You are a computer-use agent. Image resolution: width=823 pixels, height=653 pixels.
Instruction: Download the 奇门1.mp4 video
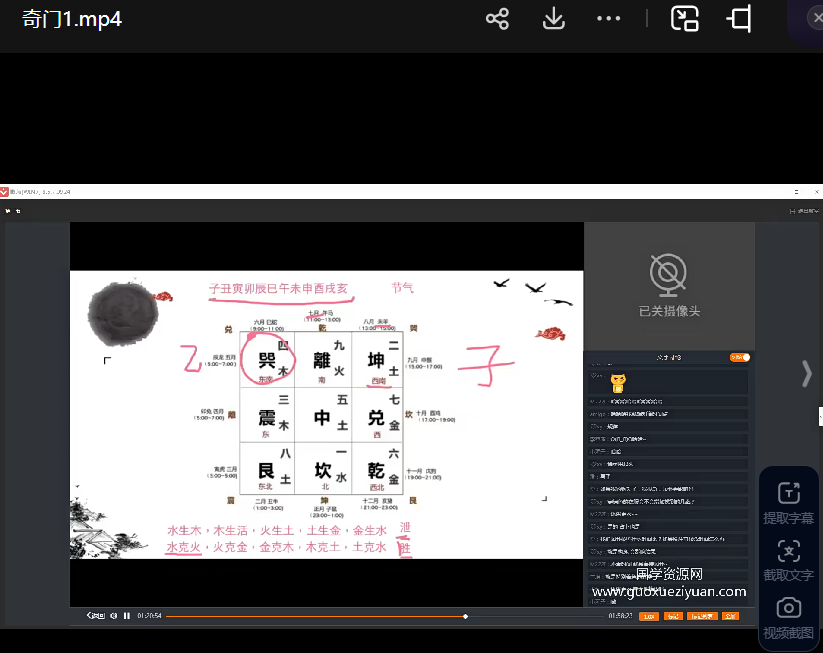click(x=553, y=19)
